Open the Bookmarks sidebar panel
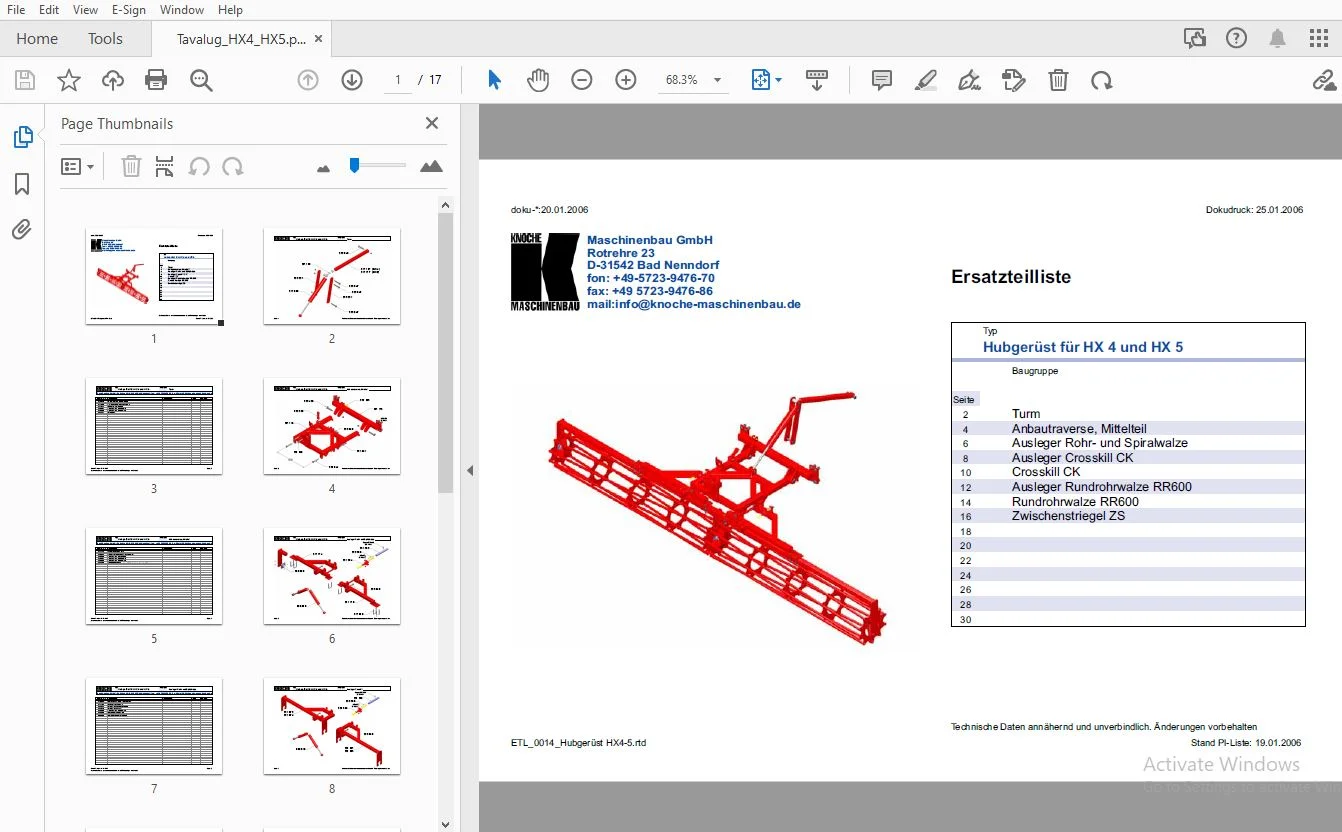 [x=22, y=184]
